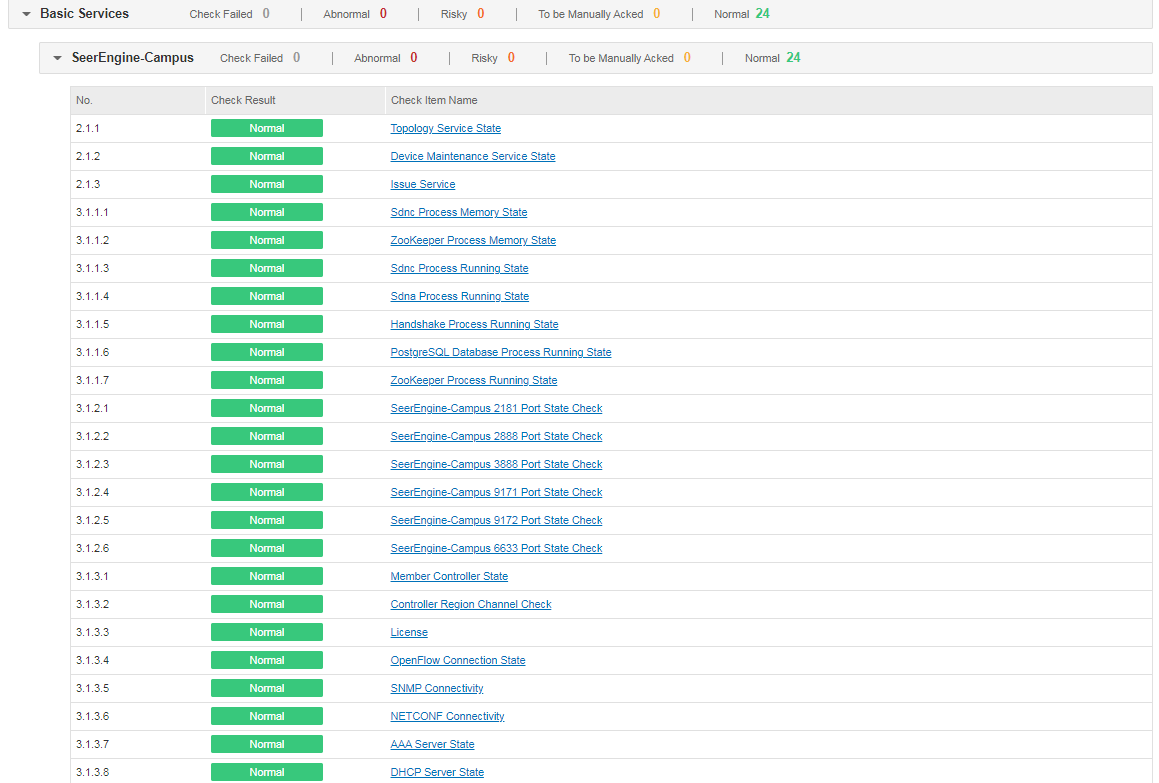
Task: Open Controller Region Channel Check link
Action: tap(471, 604)
